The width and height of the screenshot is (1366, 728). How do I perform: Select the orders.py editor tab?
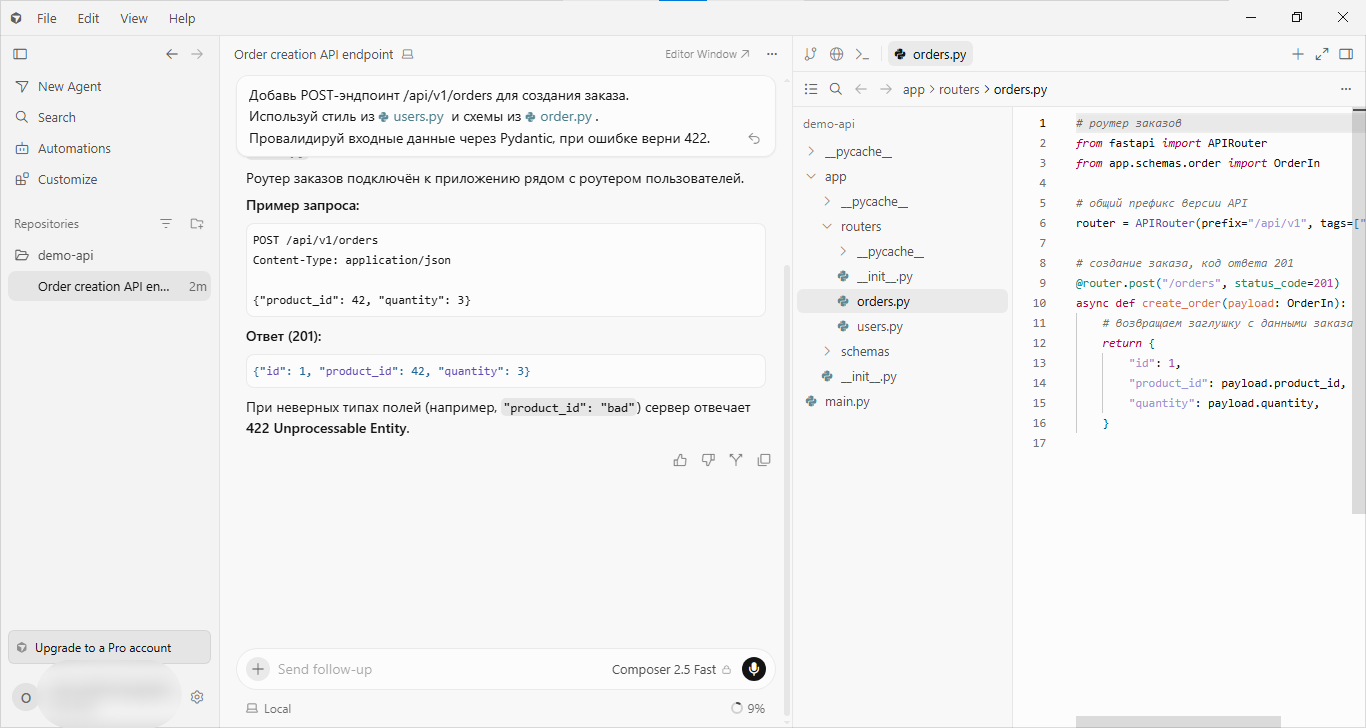[929, 54]
